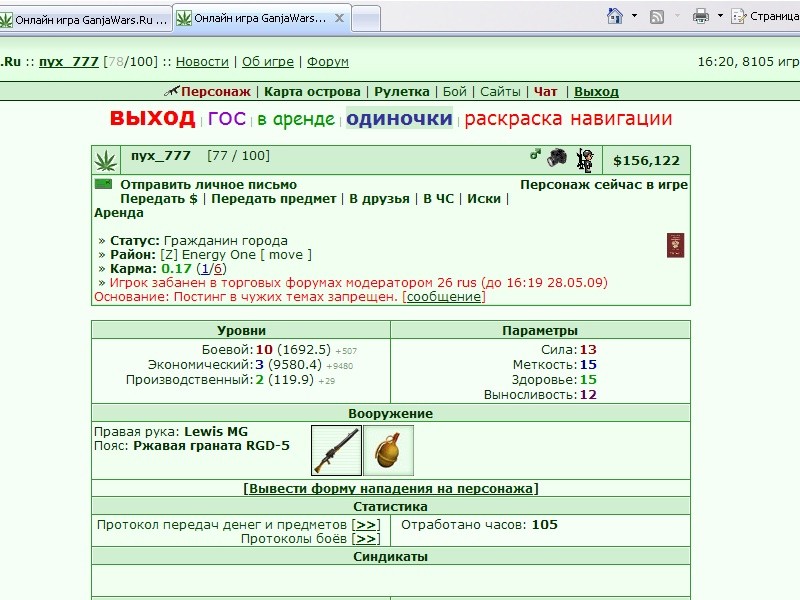Switch to the first GanjaWars.Ru browser tab
Image resolution: width=800 pixels, height=600 pixels.
click(85, 20)
